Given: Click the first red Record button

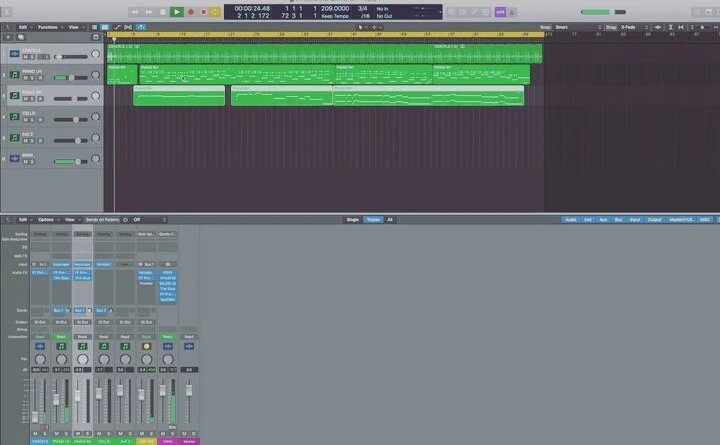Looking at the screenshot, I should coord(191,12).
